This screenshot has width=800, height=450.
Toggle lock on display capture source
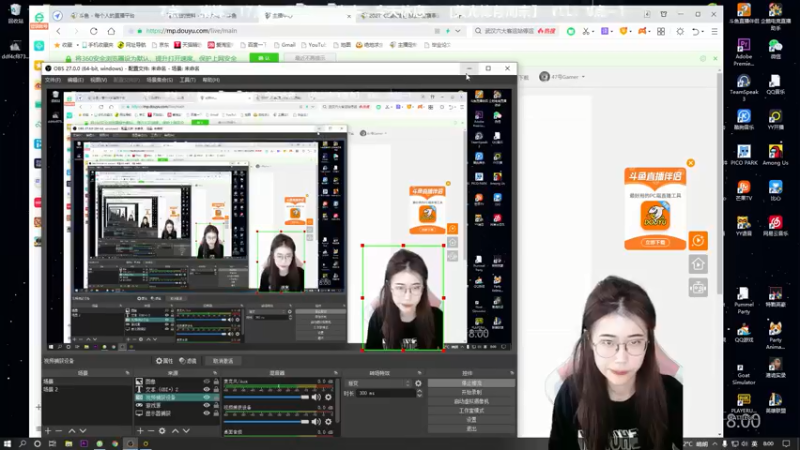pyautogui.click(x=216, y=413)
